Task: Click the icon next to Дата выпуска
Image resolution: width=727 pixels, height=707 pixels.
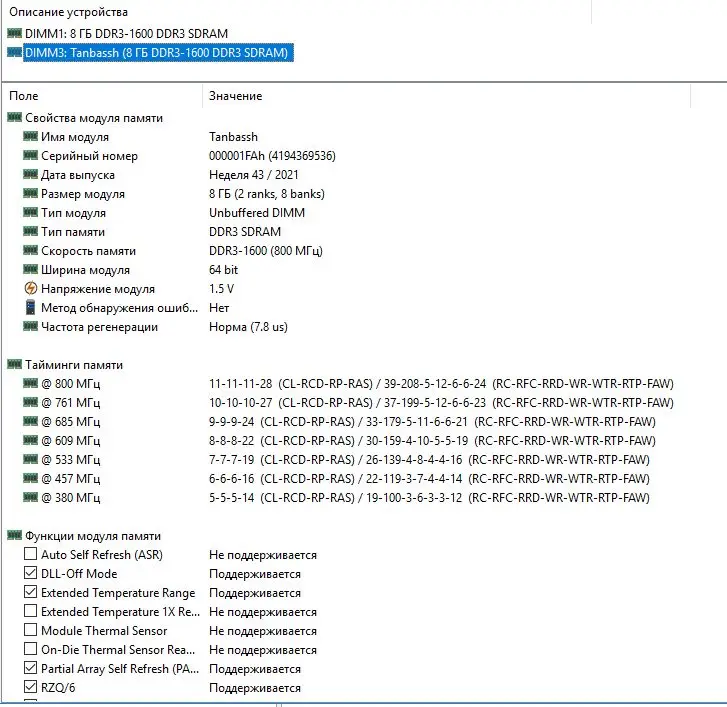Action: (30, 174)
